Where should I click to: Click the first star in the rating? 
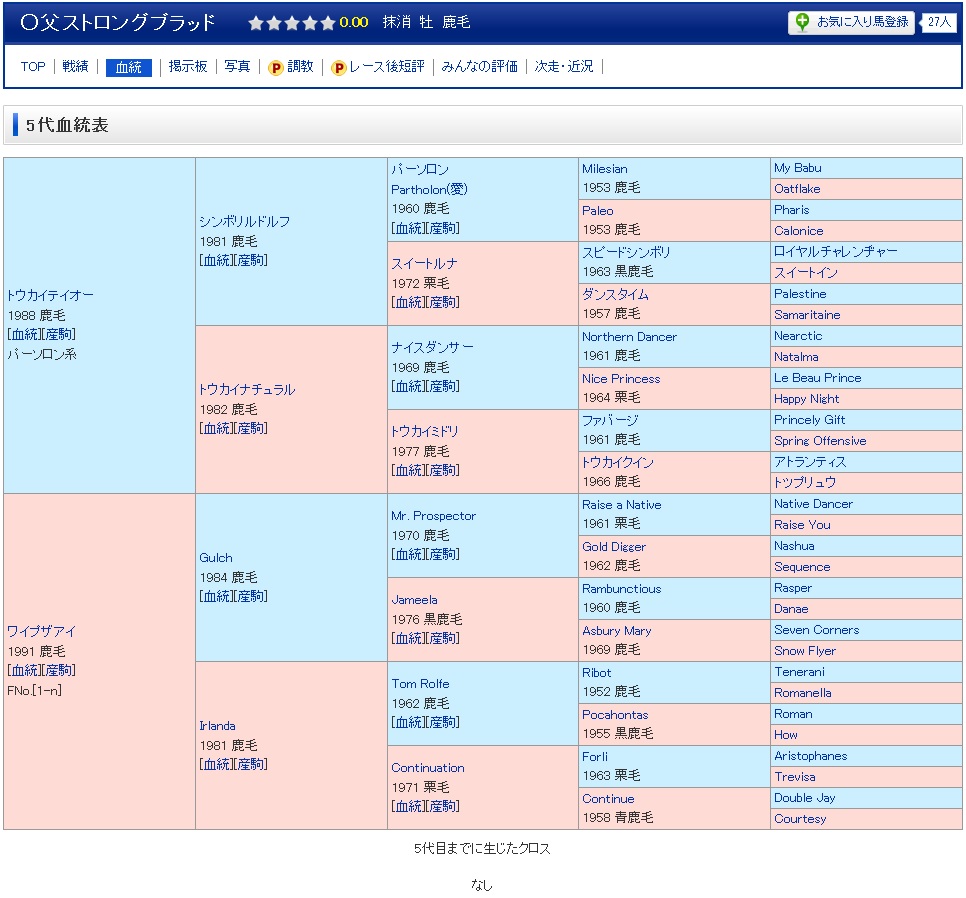(256, 23)
